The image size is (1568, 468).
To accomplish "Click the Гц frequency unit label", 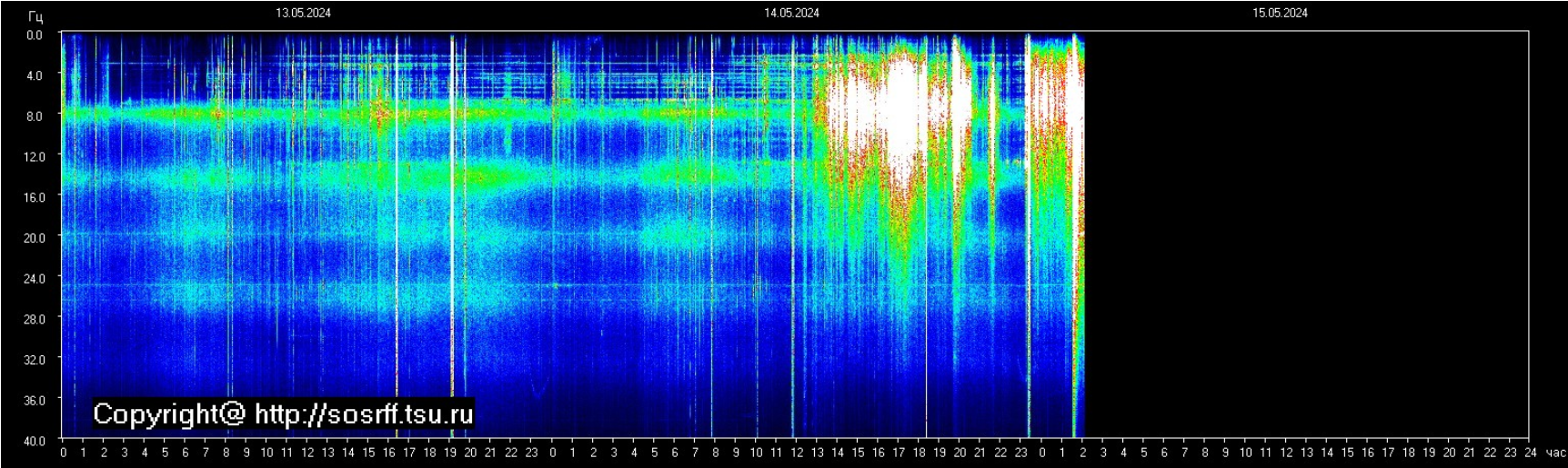I will coord(35,16).
